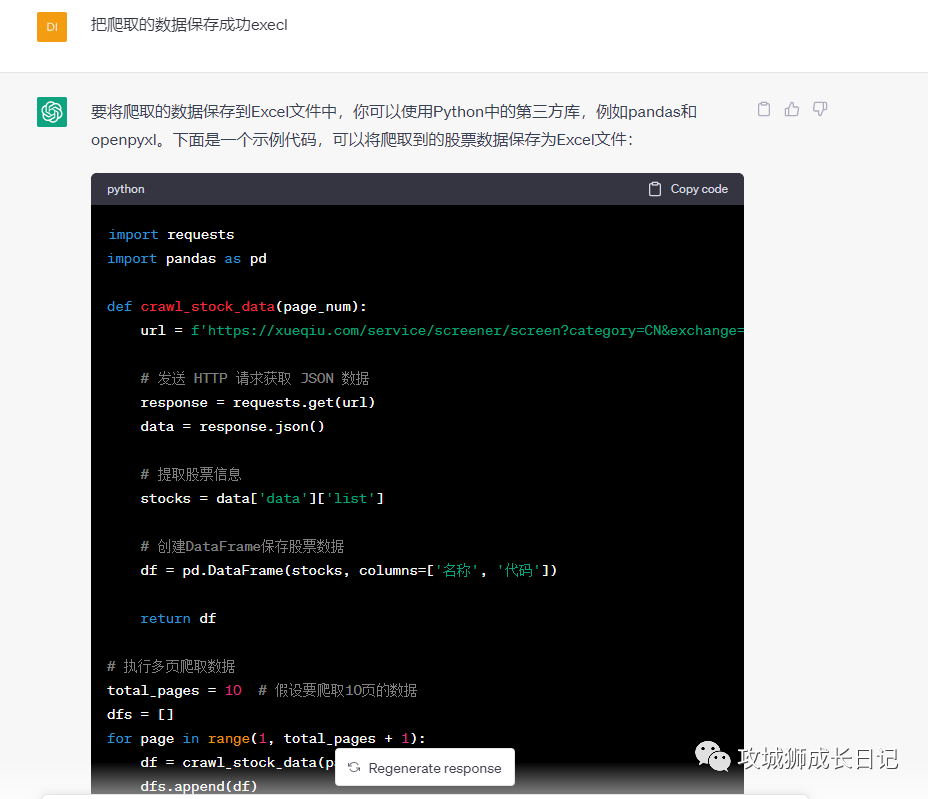
Task: Click the circular arrow regenerate icon
Action: [x=354, y=768]
